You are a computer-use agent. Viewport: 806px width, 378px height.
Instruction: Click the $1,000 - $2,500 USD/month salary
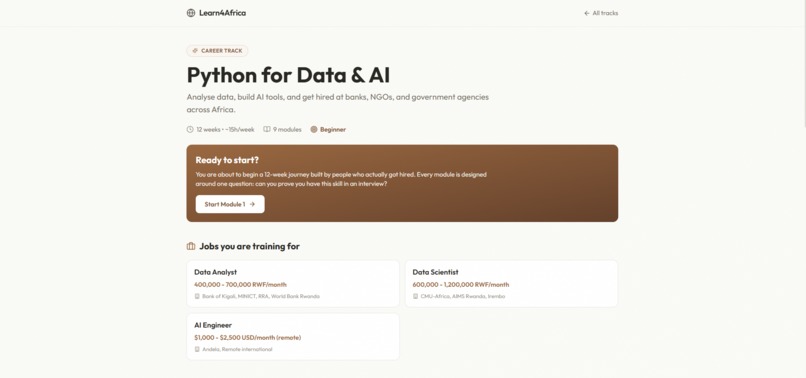pyautogui.click(x=248, y=337)
